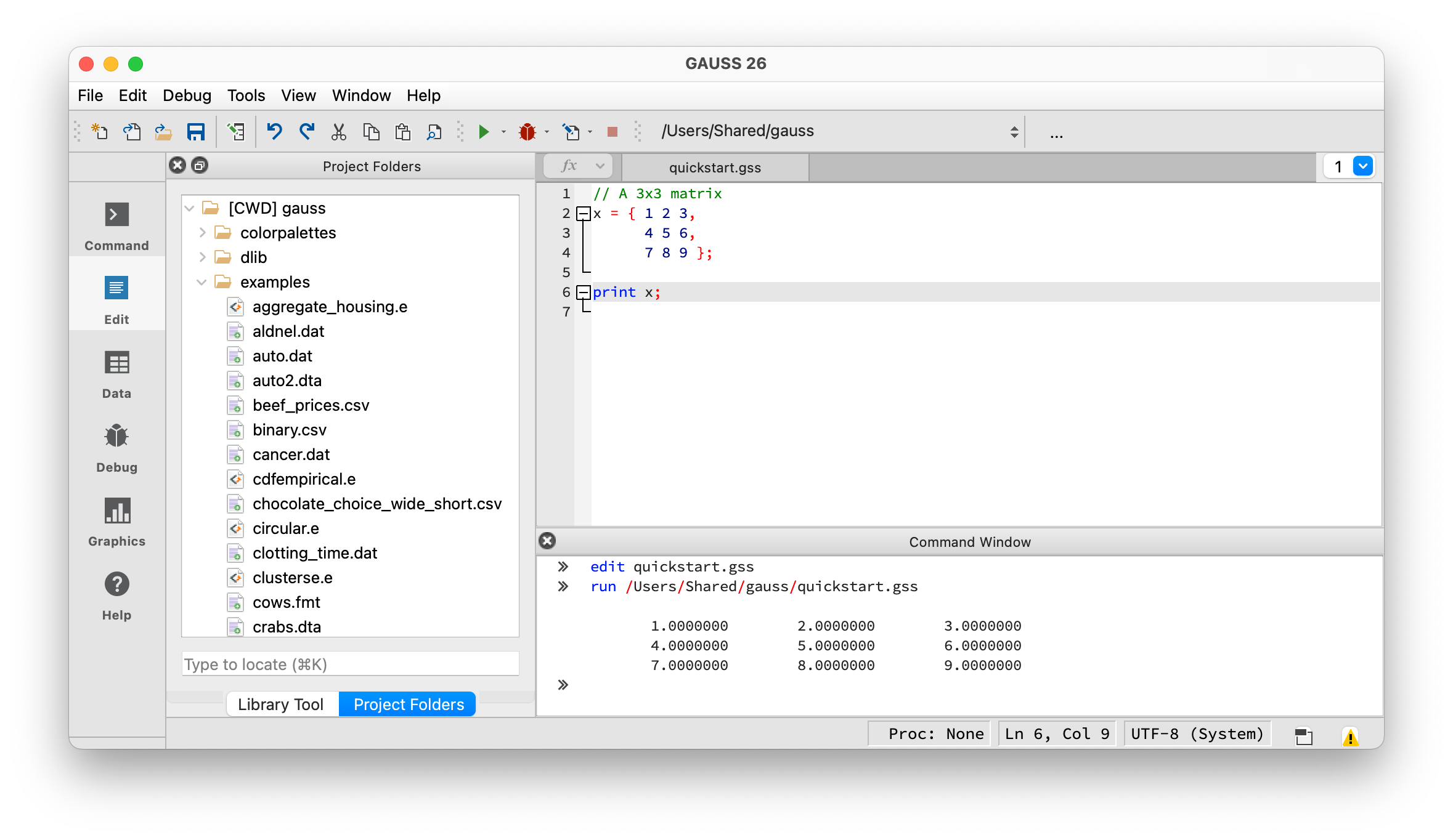Click the Cut scissors icon
This screenshot has height=840, width=1453.
tap(339, 132)
